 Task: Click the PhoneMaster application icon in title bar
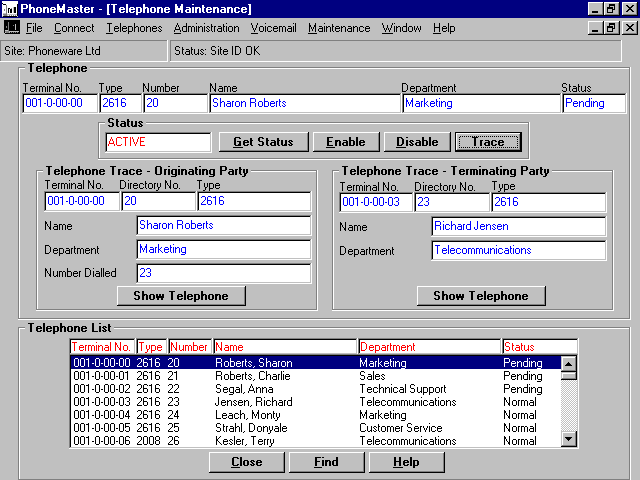[x=10, y=9]
